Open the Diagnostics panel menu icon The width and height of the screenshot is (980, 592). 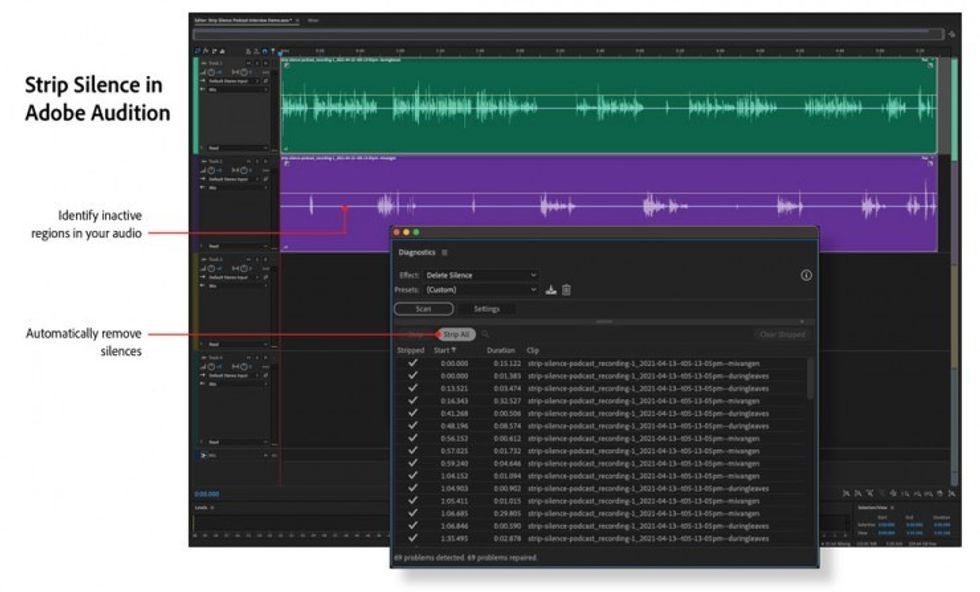click(x=444, y=253)
